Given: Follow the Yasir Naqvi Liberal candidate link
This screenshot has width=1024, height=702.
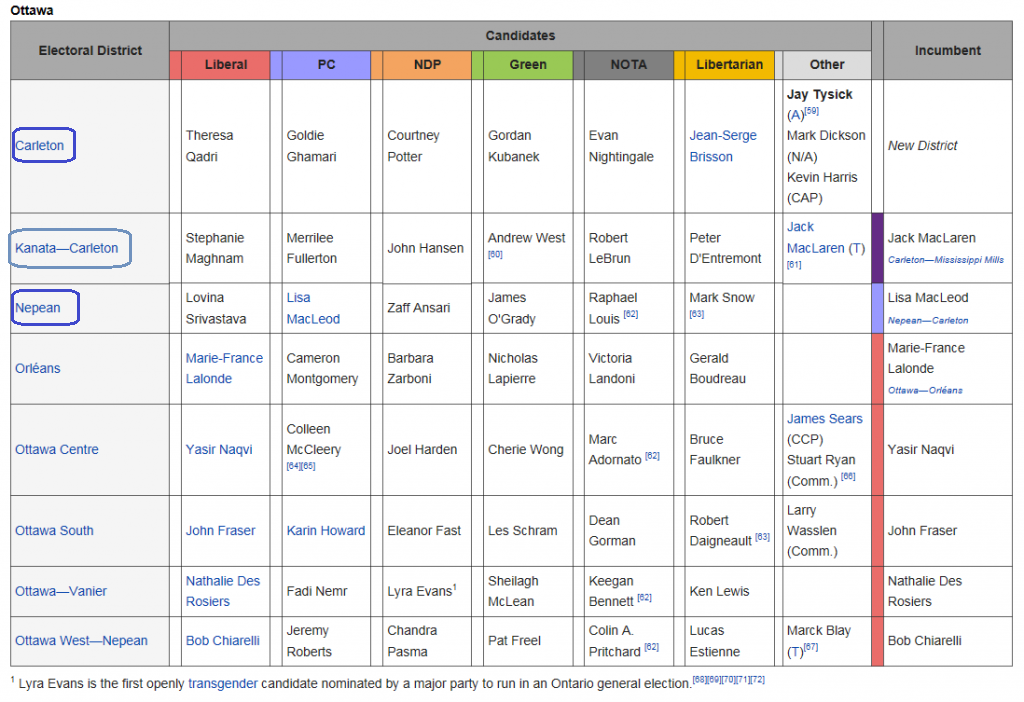Looking at the screenshot, I should point(219,449).
